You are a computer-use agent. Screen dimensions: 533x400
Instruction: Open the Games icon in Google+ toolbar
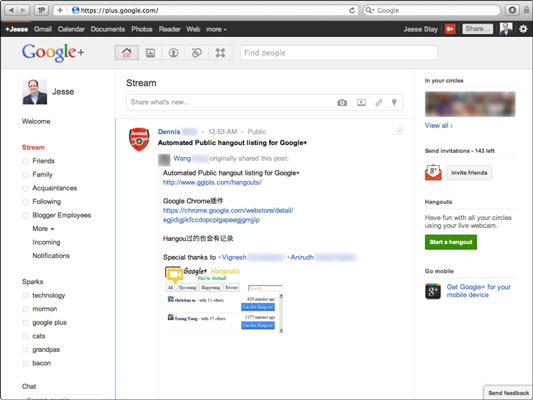[x=220, y=53]
